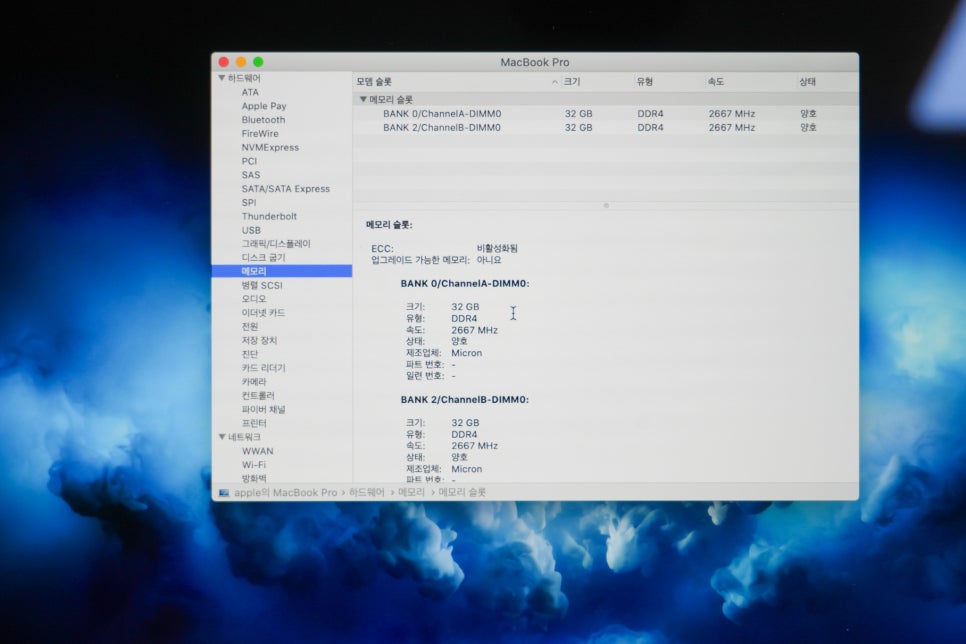Minimize the MacBook Pro window
This screenshot has height=644, width=966.
[x=241, y=62]
